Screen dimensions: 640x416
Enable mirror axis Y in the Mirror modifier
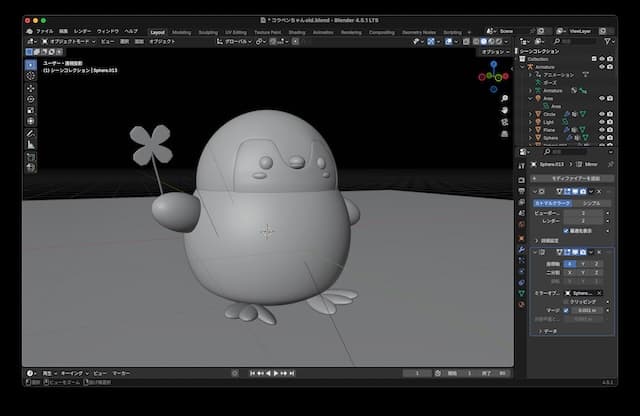point(583,264)
